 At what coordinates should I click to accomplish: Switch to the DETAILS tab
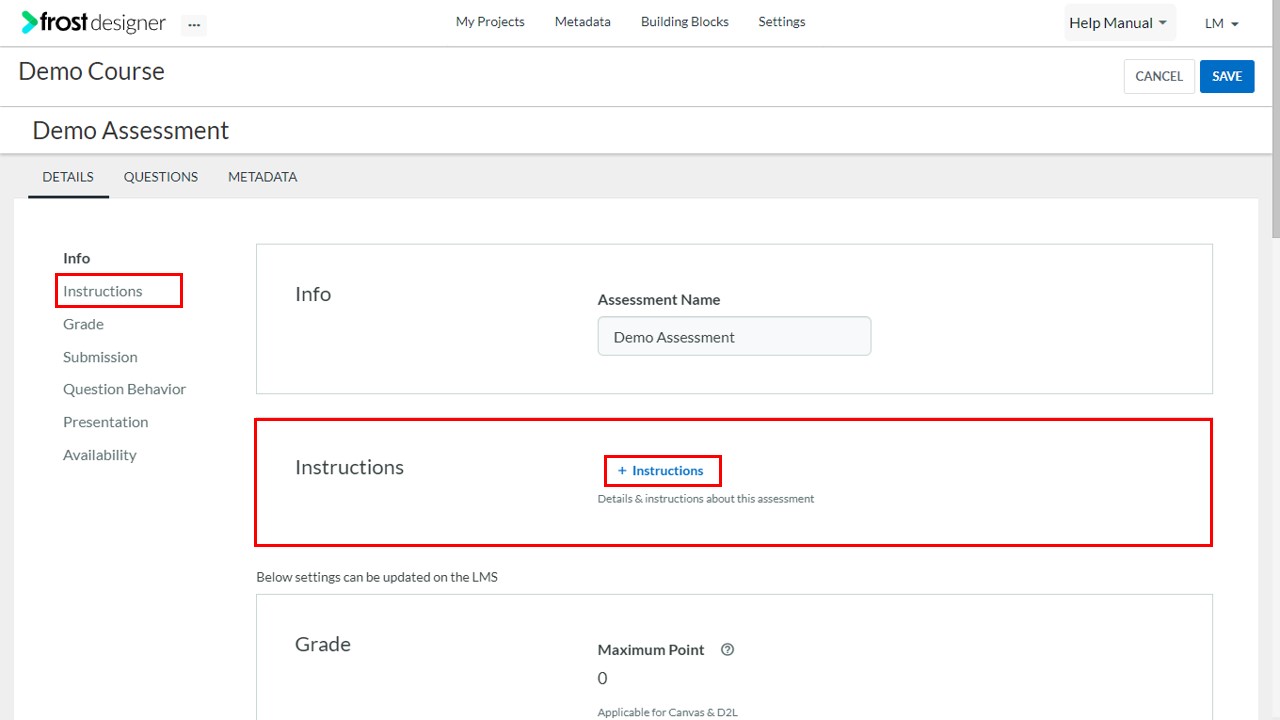tap(68, 177)
